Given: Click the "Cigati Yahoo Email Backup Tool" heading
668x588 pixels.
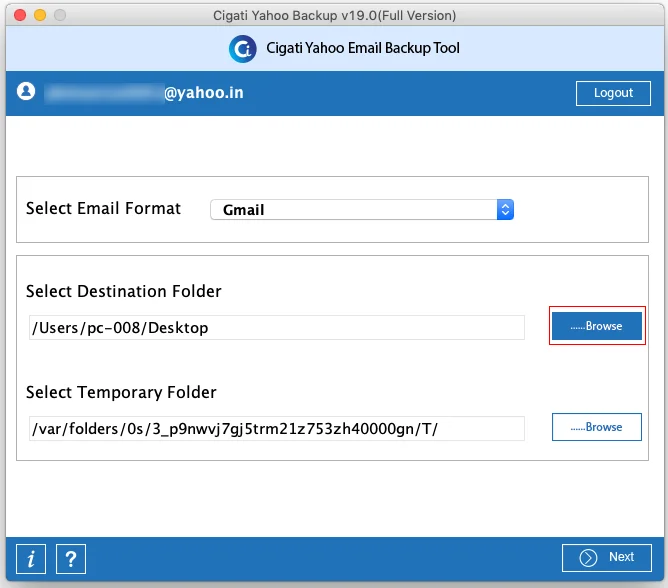Looking at the screenshot, I should pos(363,48).
